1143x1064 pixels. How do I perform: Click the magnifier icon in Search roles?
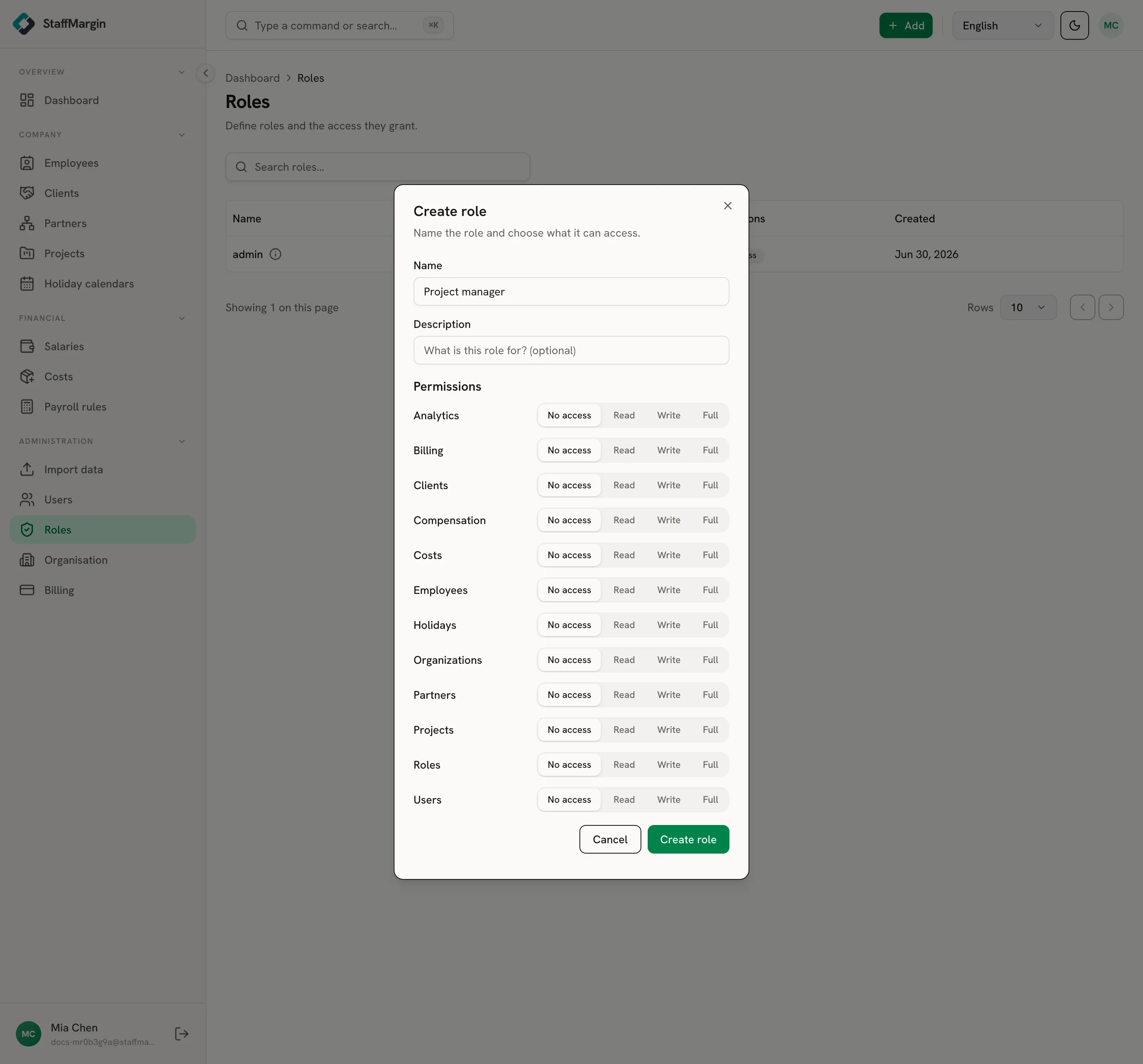point(241,167)
